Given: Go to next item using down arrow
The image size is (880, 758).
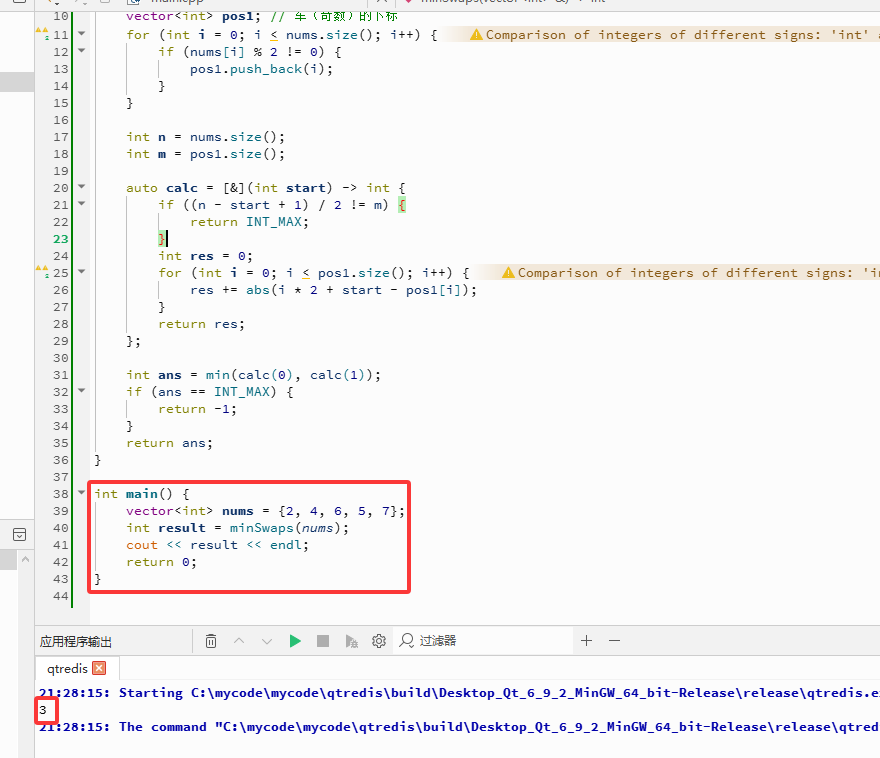Looking at the screenshot, I should (x=267, y=641).
